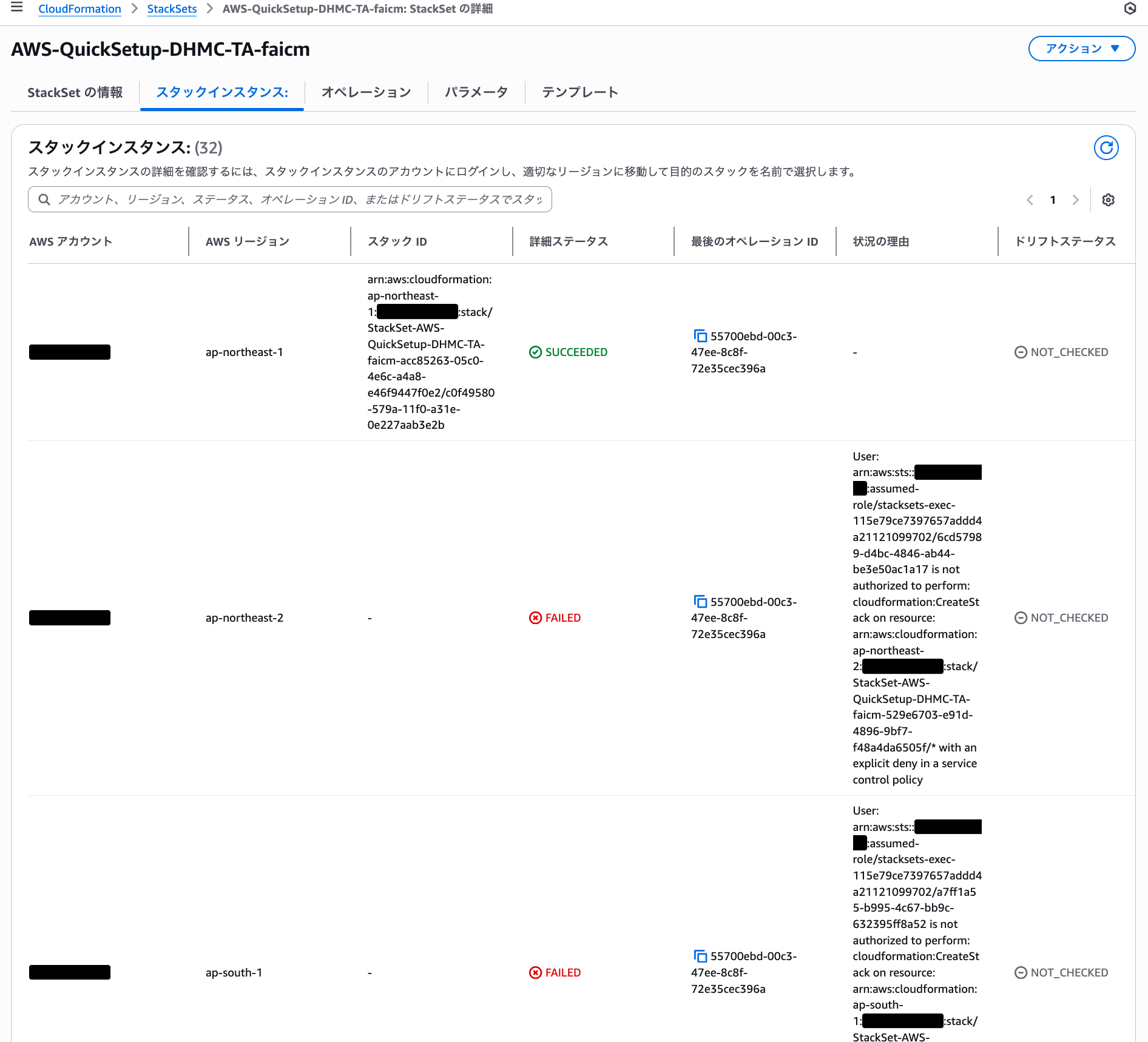Click AWS アカウント column header

click(71, 241)
